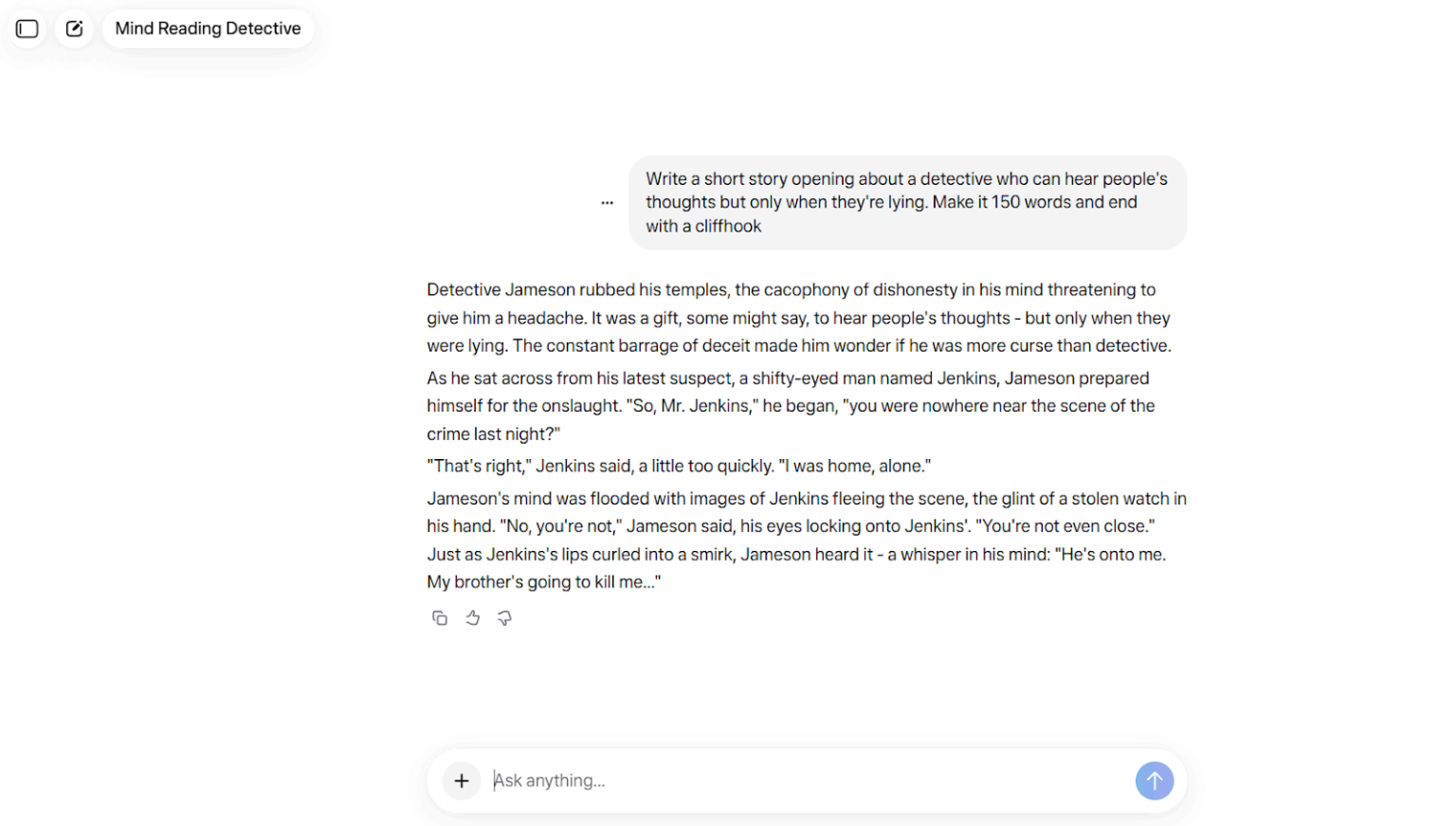Click the word "cliffhook" in the prompt
Image resolution: width=1456 pixels, height=826 pixels.
pyautogui.click(x=728, y=227)
